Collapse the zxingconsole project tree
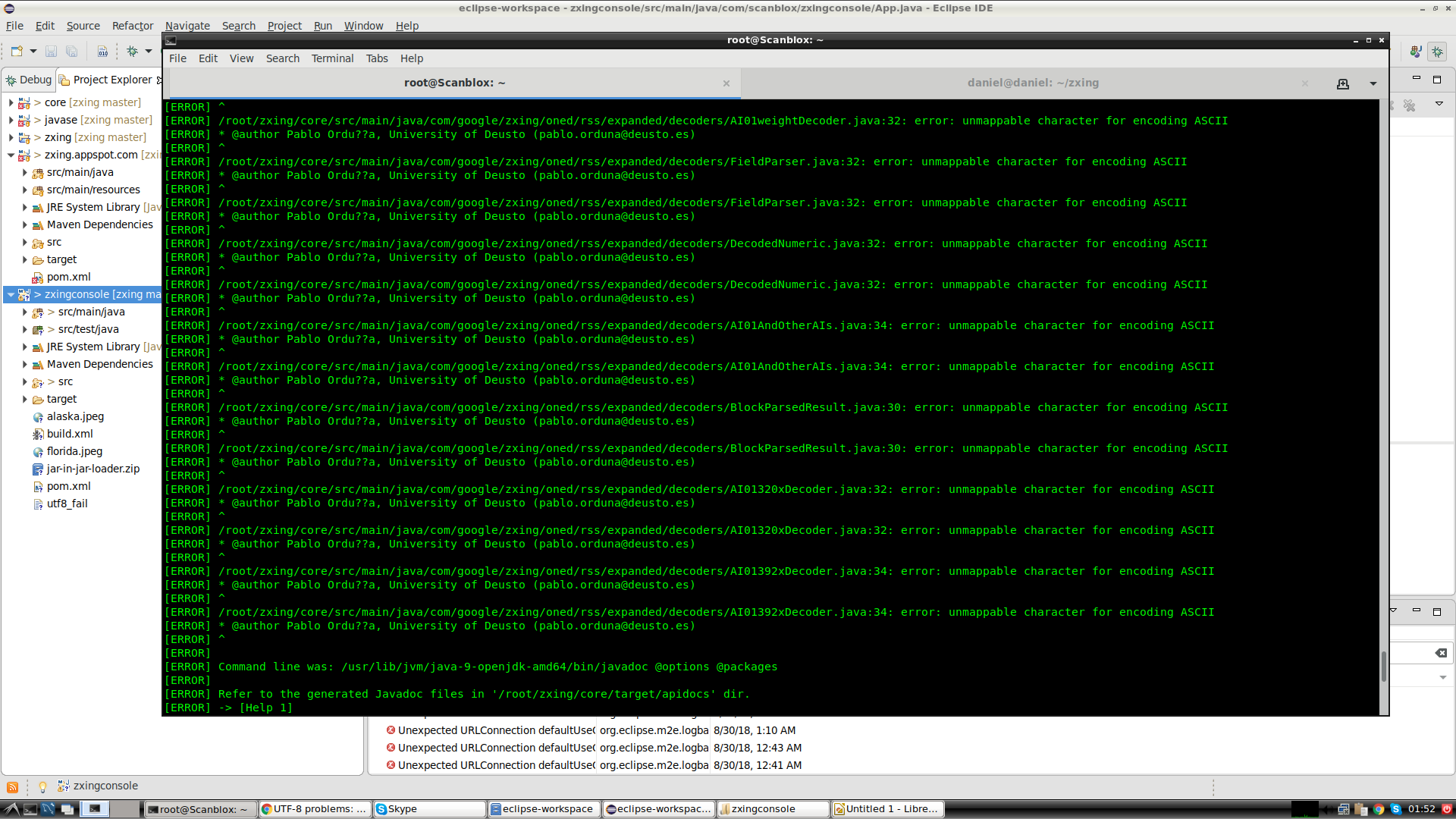The height and width of the screenshot is (819, 1456). (9, 294)
